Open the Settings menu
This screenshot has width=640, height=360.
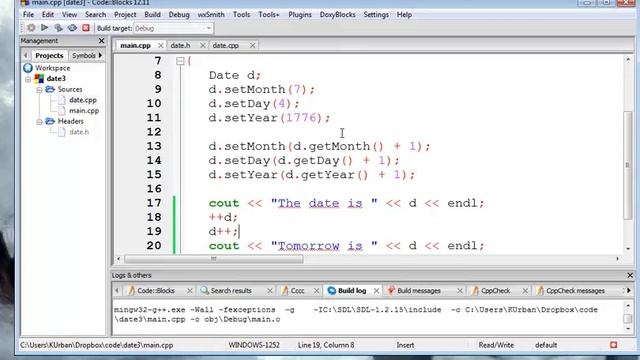pos(376,15)
